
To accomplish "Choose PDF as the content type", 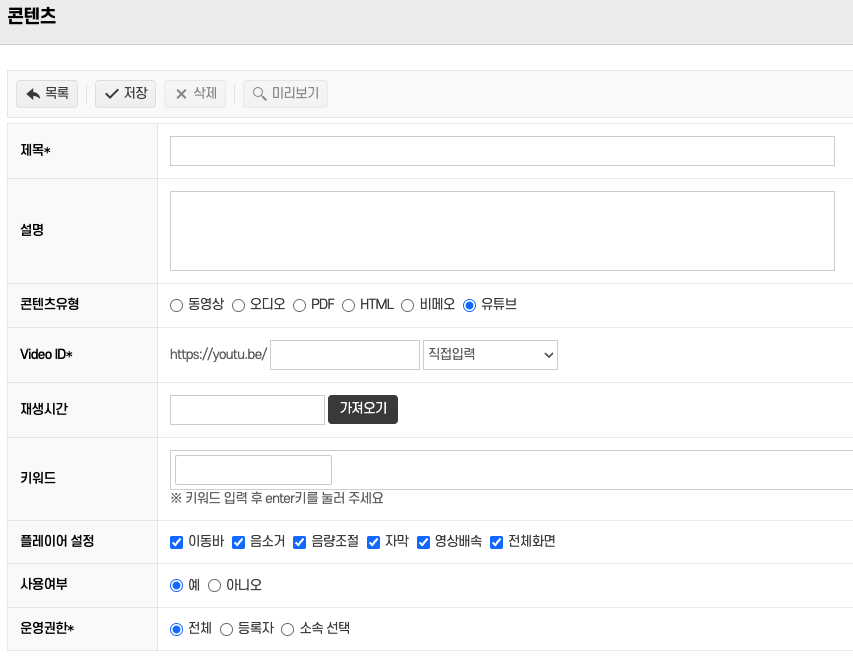I will (x=299, y=305).
